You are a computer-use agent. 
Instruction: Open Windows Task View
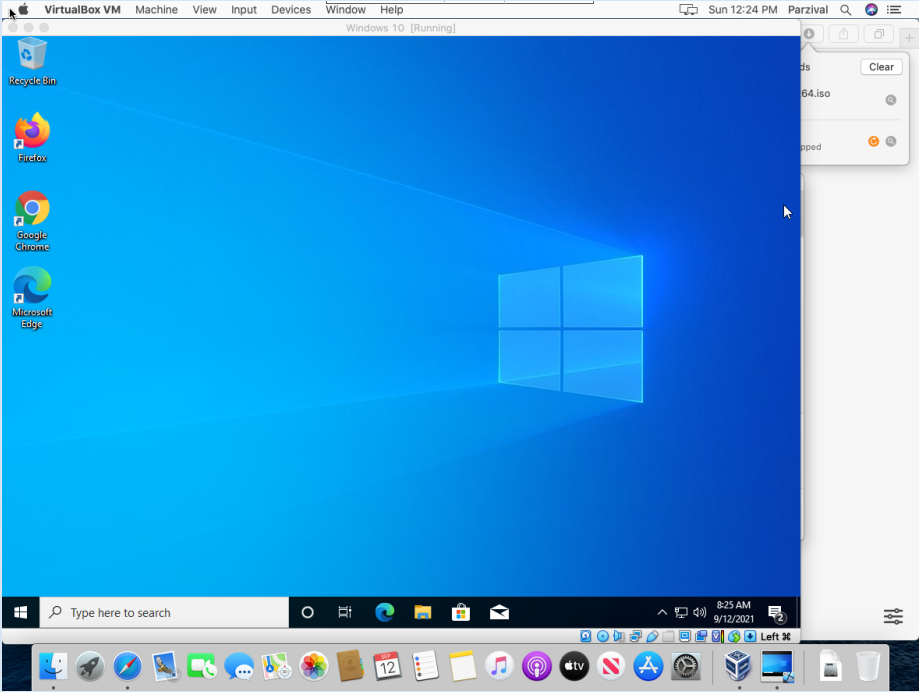pyautogui.click(x=345, y=612)
